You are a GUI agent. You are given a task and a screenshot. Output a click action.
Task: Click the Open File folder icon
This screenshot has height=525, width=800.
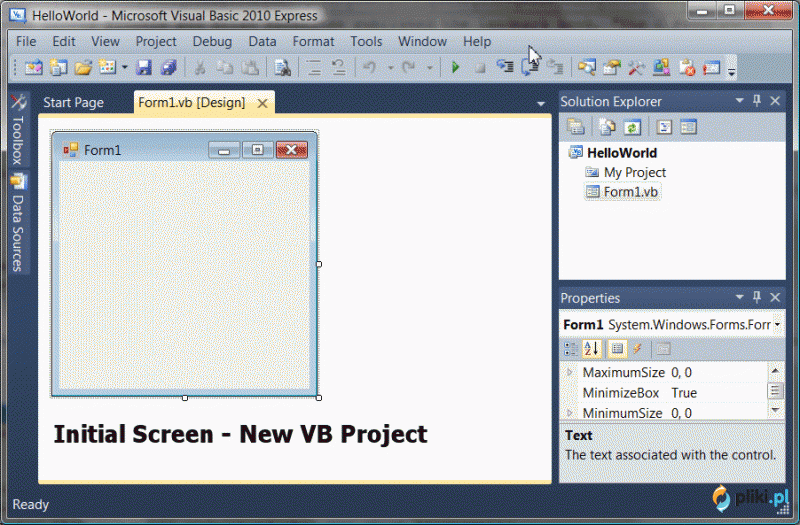83,67
